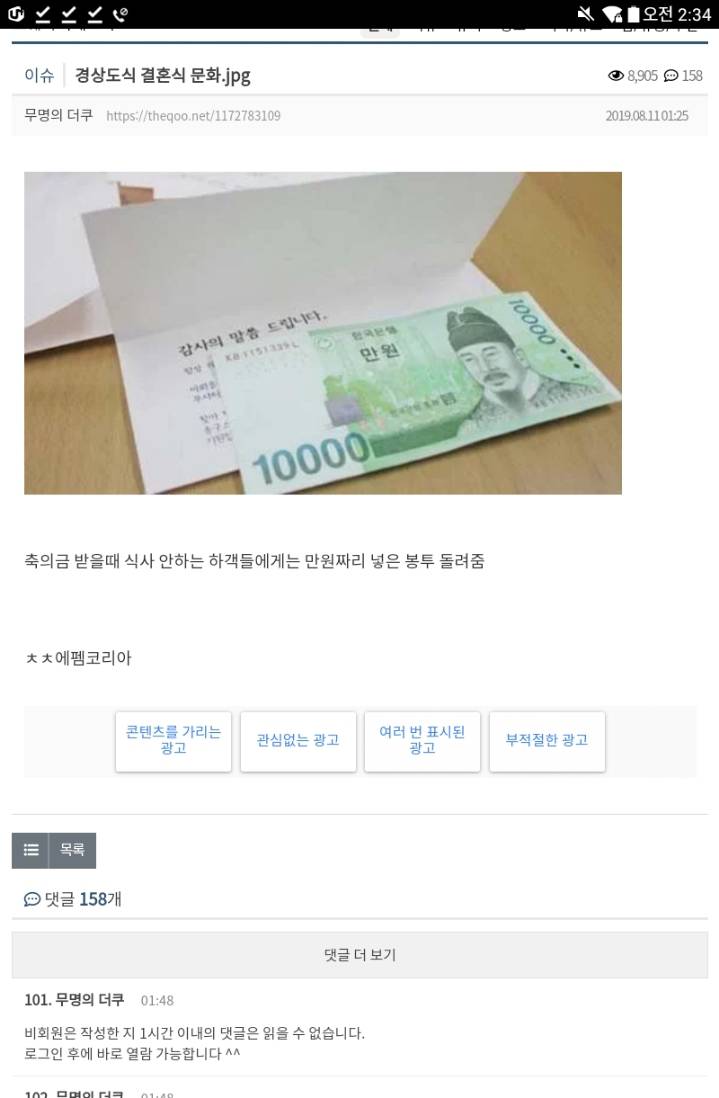The height and width of the screenshot is (1098, 719).
Task: Tap the speech bubble icon beside 댓글 158개
Action: (32, 899)
